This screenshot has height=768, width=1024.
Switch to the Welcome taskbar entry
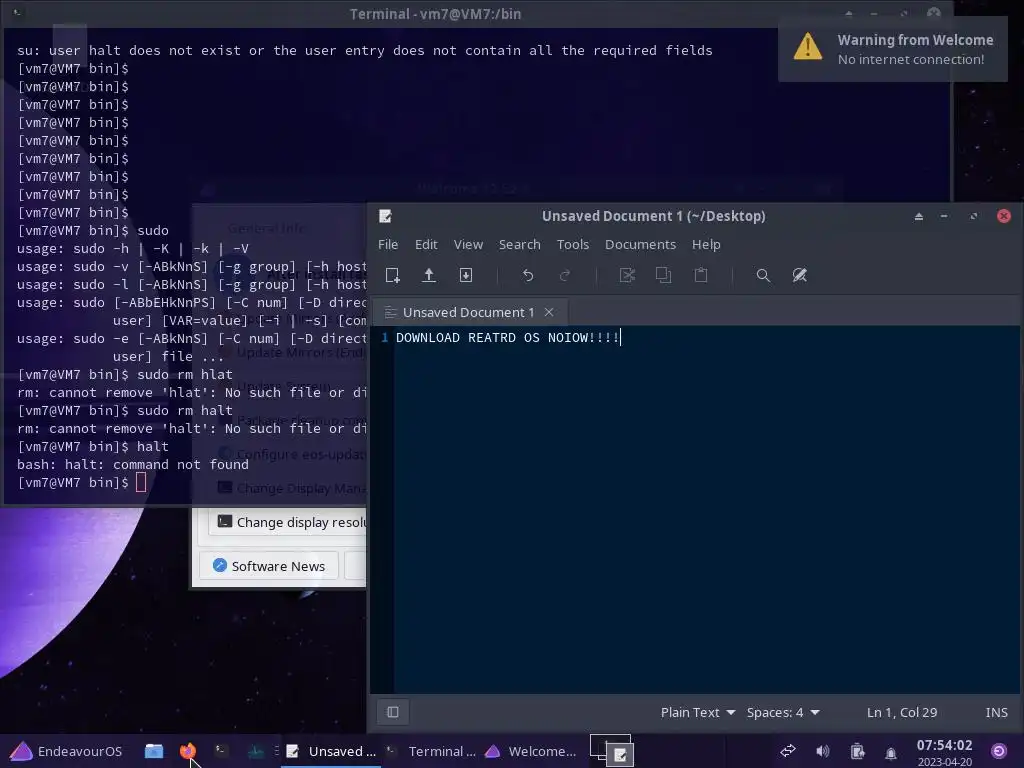tap(530, 751)
